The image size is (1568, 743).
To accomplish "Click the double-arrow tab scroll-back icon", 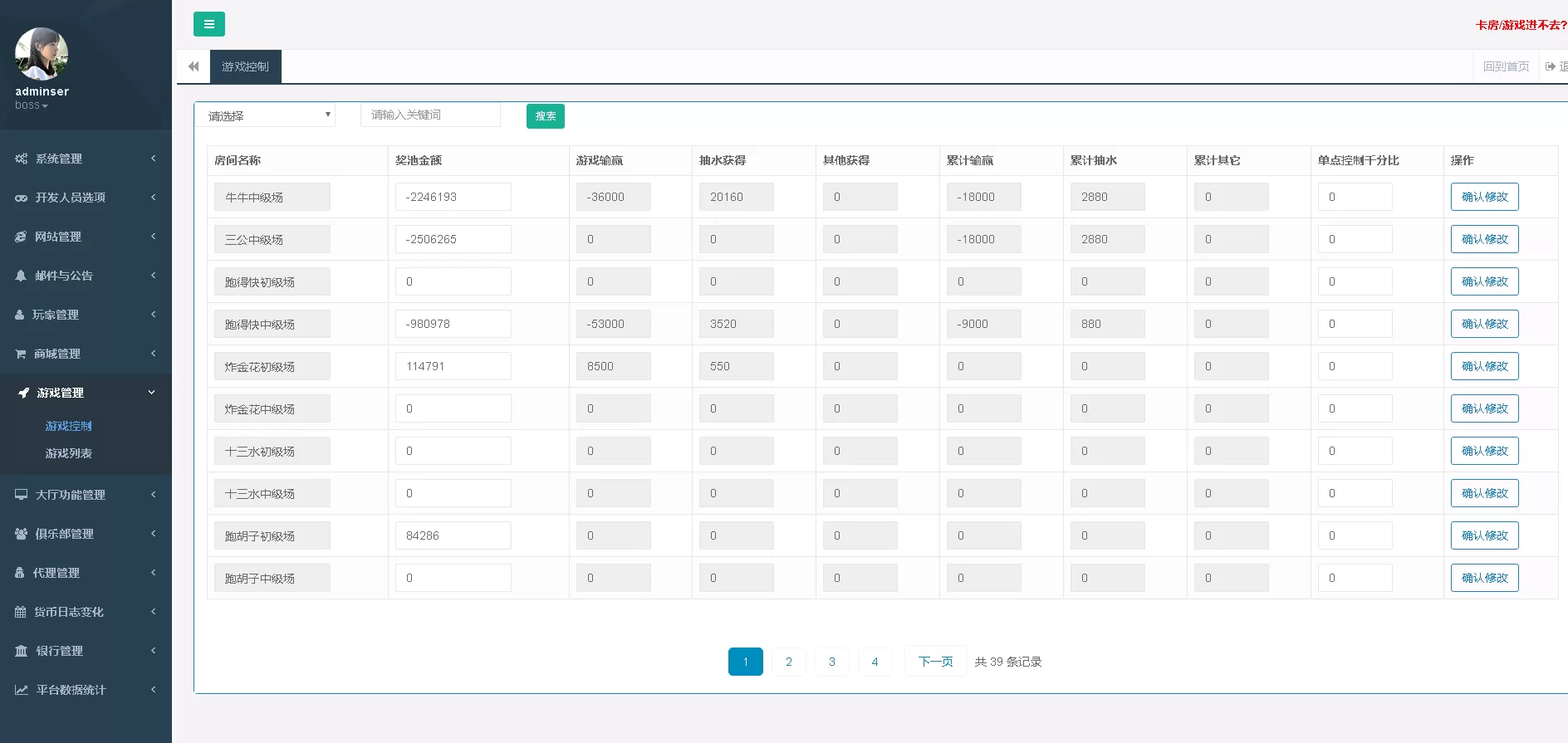I will click(194, 66).
